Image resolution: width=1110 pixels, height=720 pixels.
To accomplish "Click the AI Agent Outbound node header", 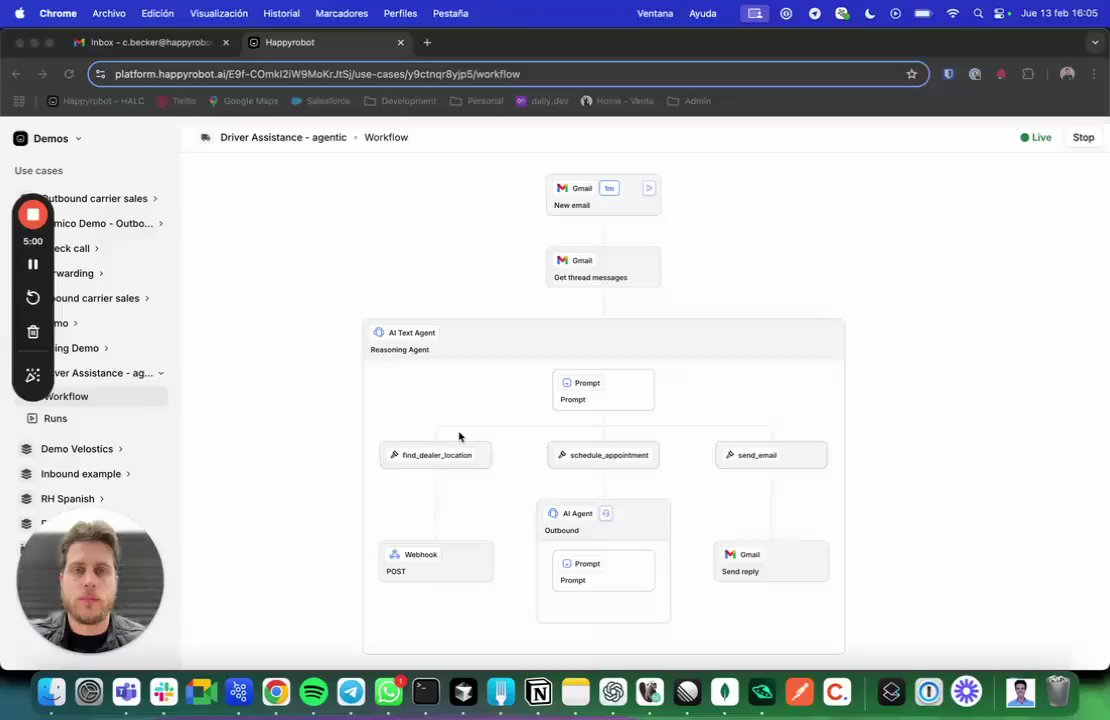I will [603, 521].
